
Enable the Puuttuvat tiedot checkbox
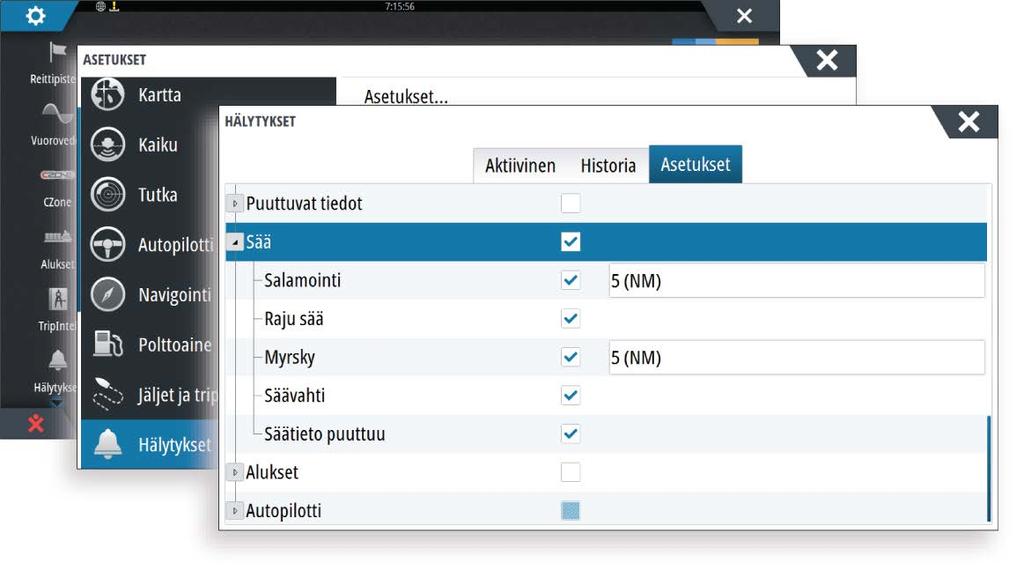(570, 203)
